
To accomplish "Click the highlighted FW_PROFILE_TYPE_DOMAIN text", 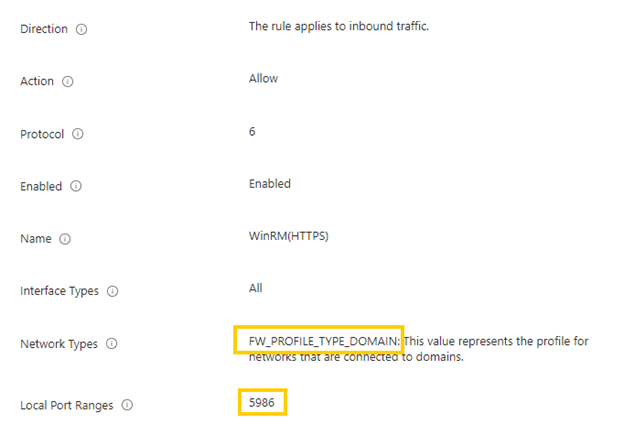I will point(324,341).
